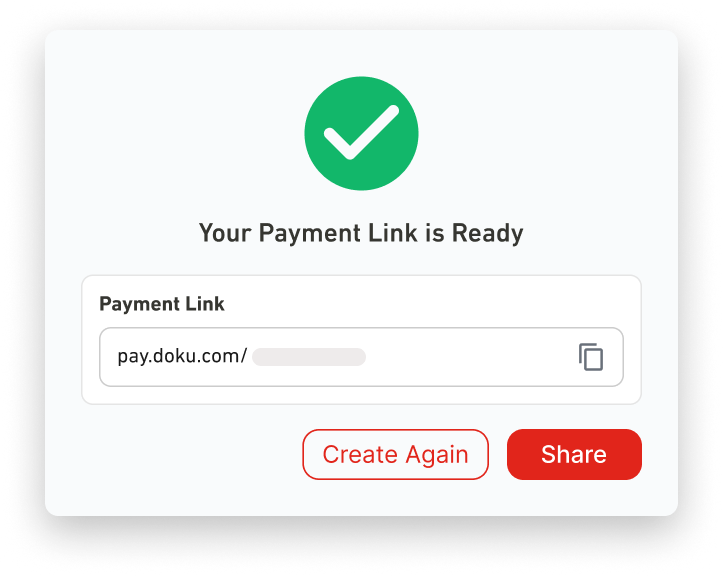Click the 'Your Payment Link is Ready' heading
This screenshot has width=723, height=576.
click(361, 233)
